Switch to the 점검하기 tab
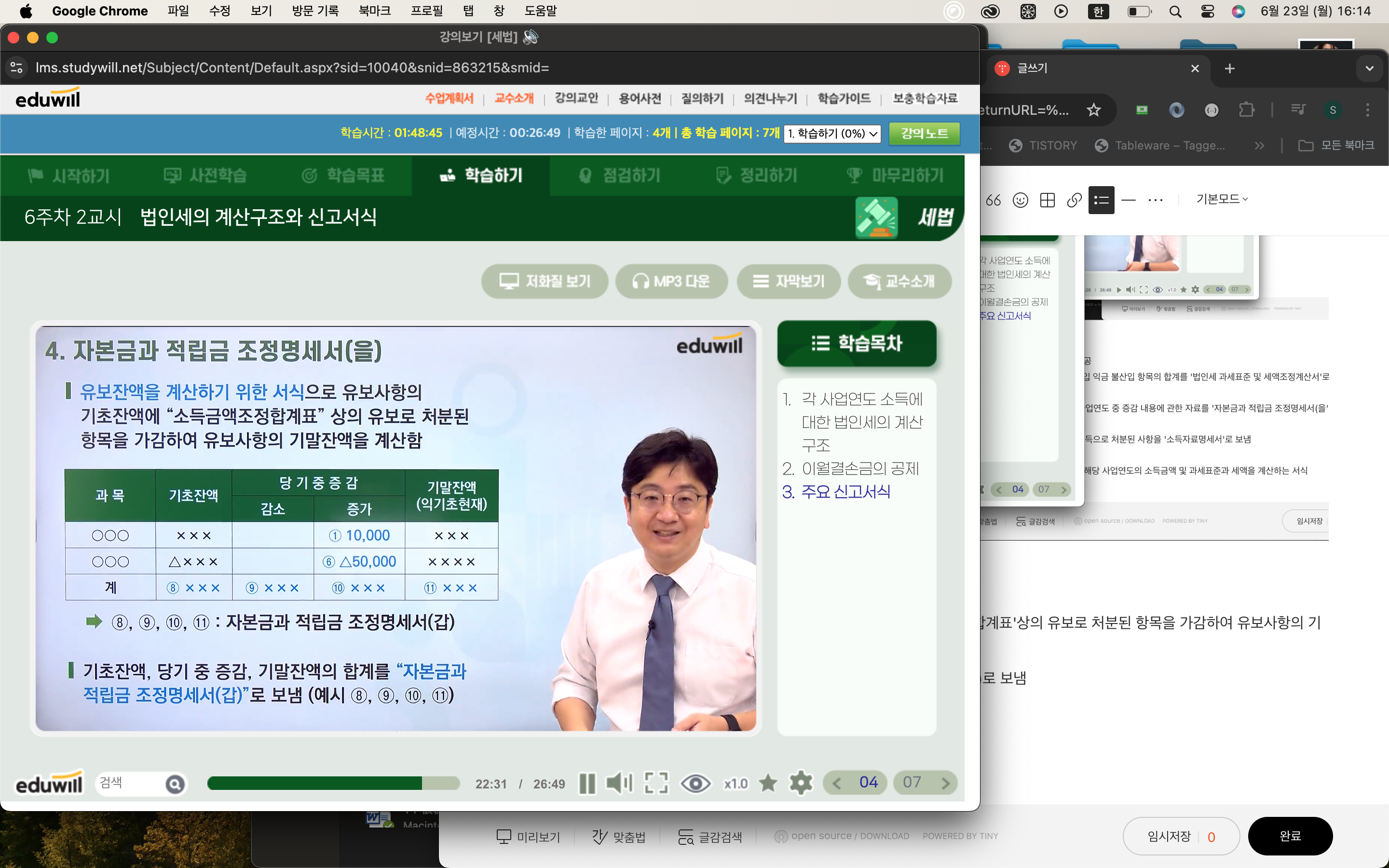This screenshot has height=868, width=1389. [620, 176]
